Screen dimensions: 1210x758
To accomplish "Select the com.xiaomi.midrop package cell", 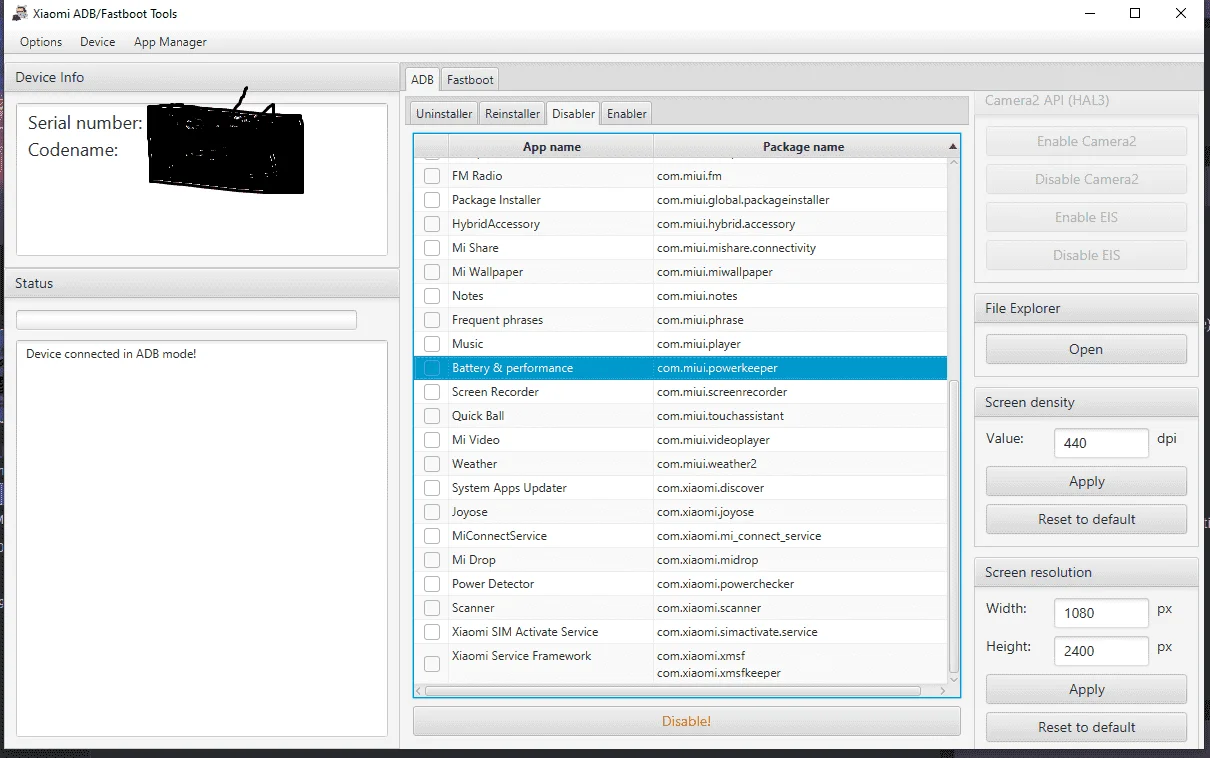I will pos(800,560).
